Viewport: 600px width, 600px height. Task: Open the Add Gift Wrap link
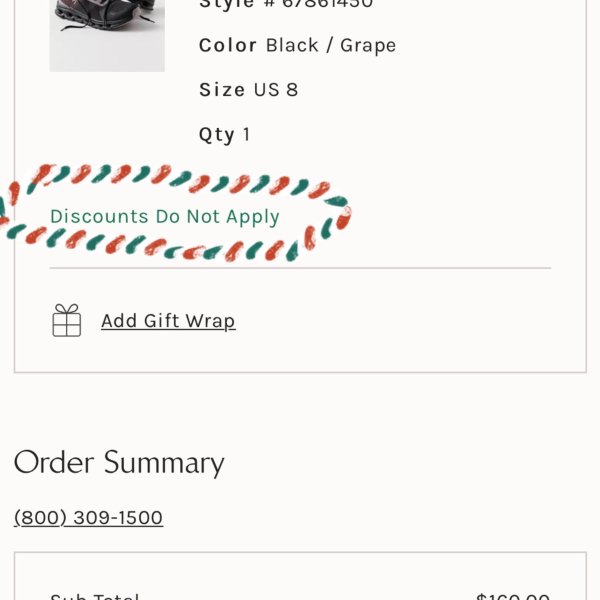[168, 321]
